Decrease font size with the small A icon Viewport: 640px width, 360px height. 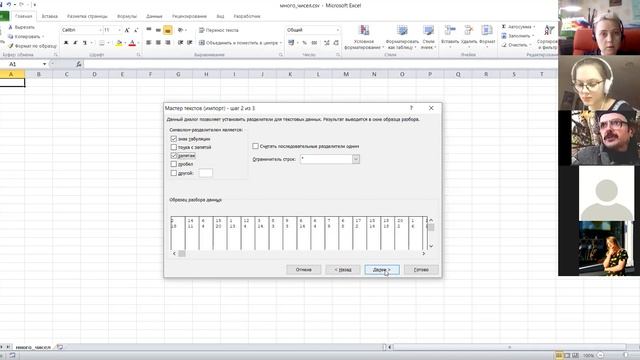pos(136,30)
